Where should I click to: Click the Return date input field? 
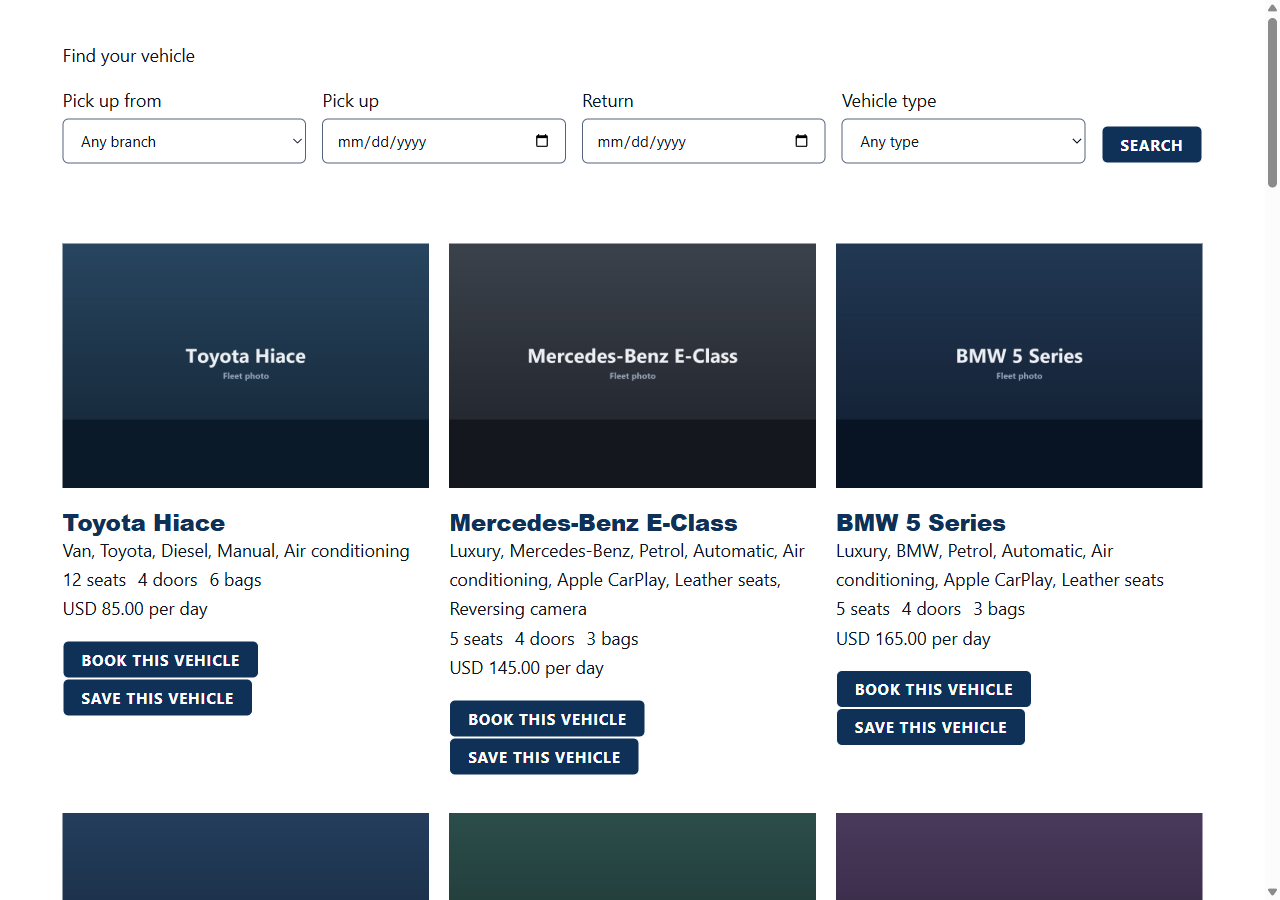coord(703,141)
